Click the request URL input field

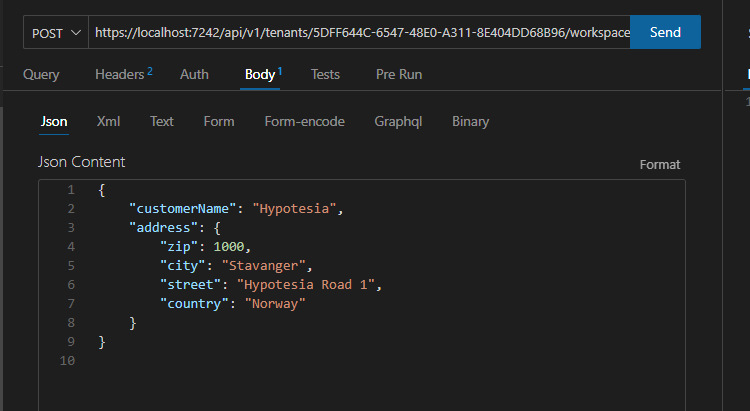(x=360, y=33)
